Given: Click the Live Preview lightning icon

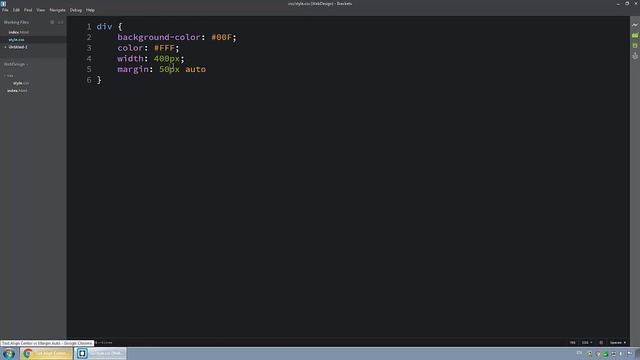Looking at the screenshot, I should [635, 25].
